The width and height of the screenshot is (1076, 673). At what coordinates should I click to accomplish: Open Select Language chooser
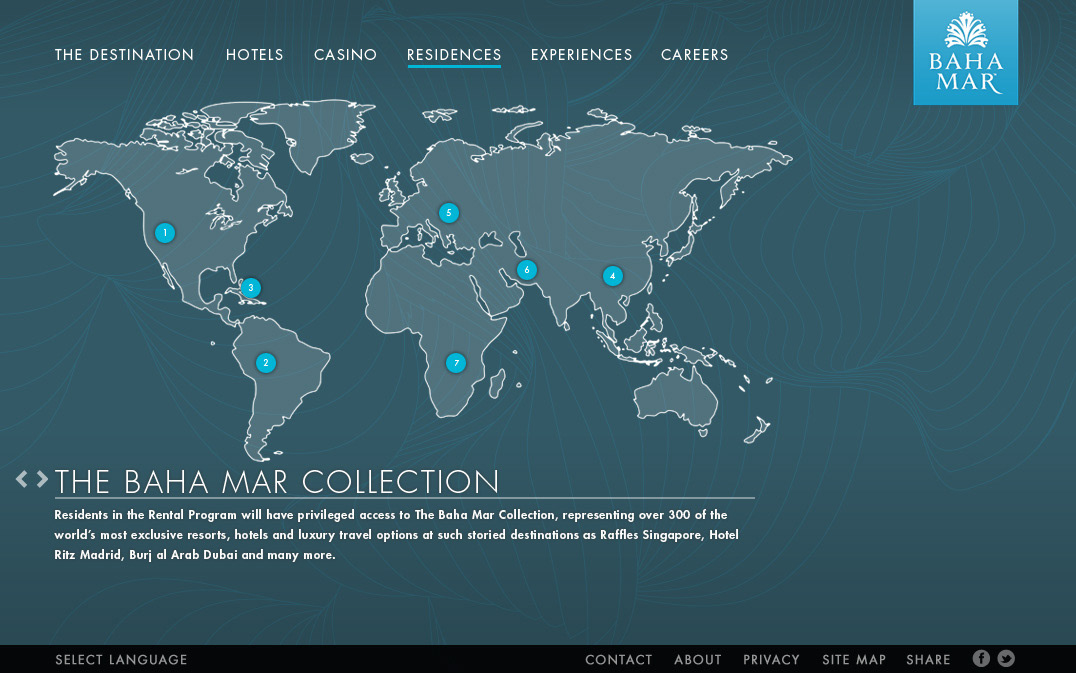(x=121, y=659)
